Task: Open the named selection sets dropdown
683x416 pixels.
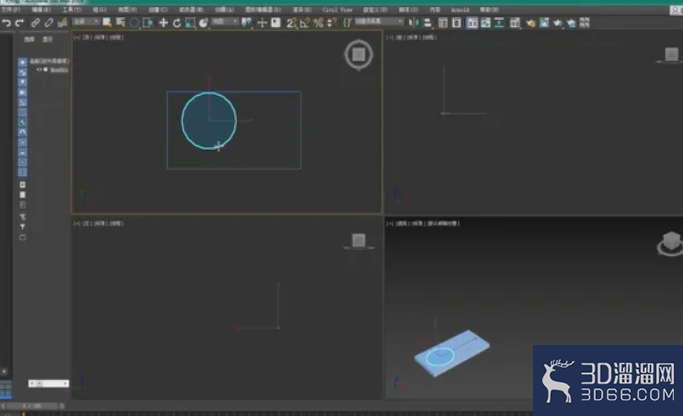Action: (379, 21)
